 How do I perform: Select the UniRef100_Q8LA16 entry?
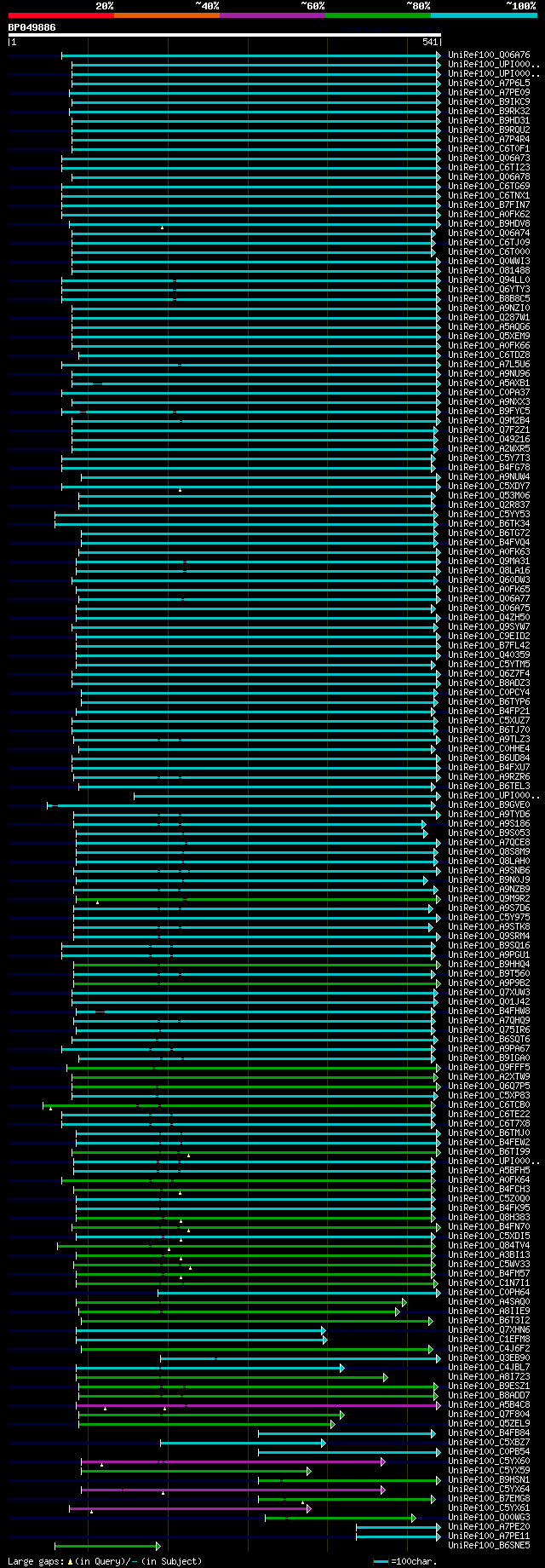tap(489, 571)
